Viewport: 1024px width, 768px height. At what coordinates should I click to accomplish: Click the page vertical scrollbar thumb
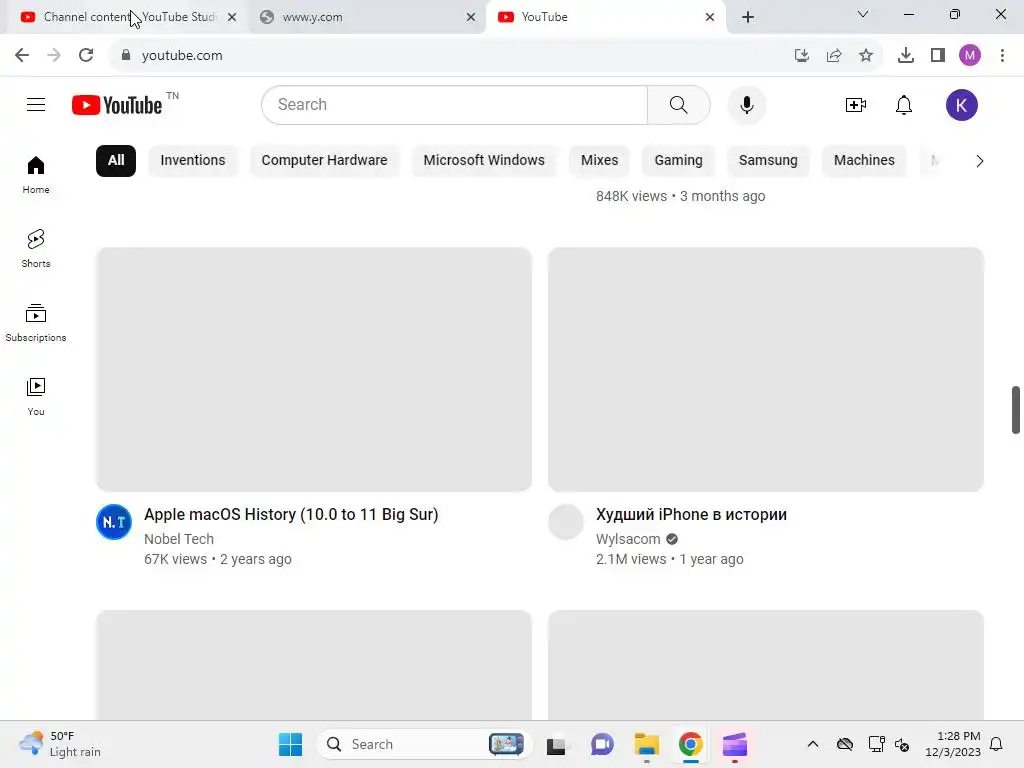[x=1016, y=409]
